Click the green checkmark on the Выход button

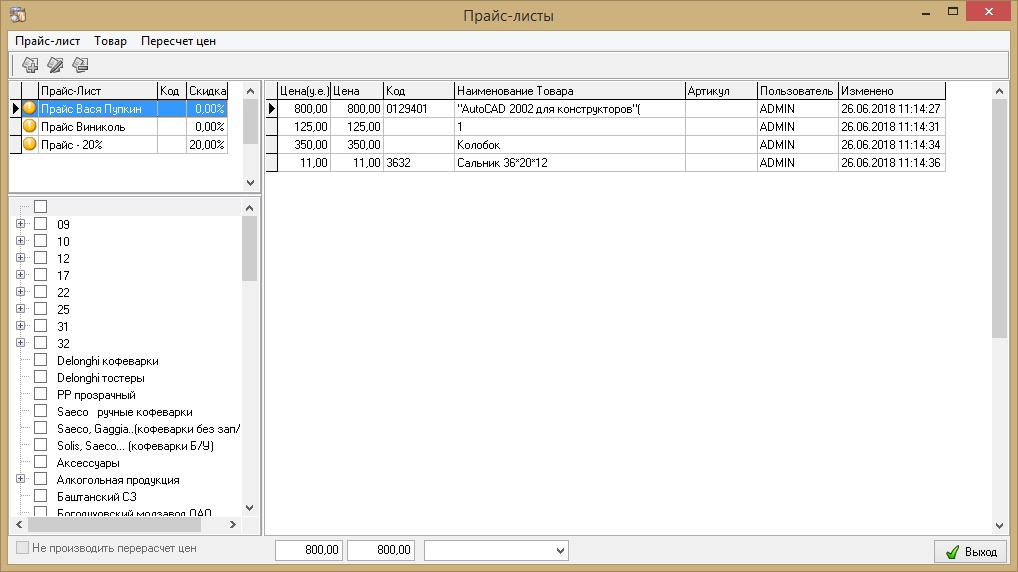pyautogui.click(x=951, y=551)
